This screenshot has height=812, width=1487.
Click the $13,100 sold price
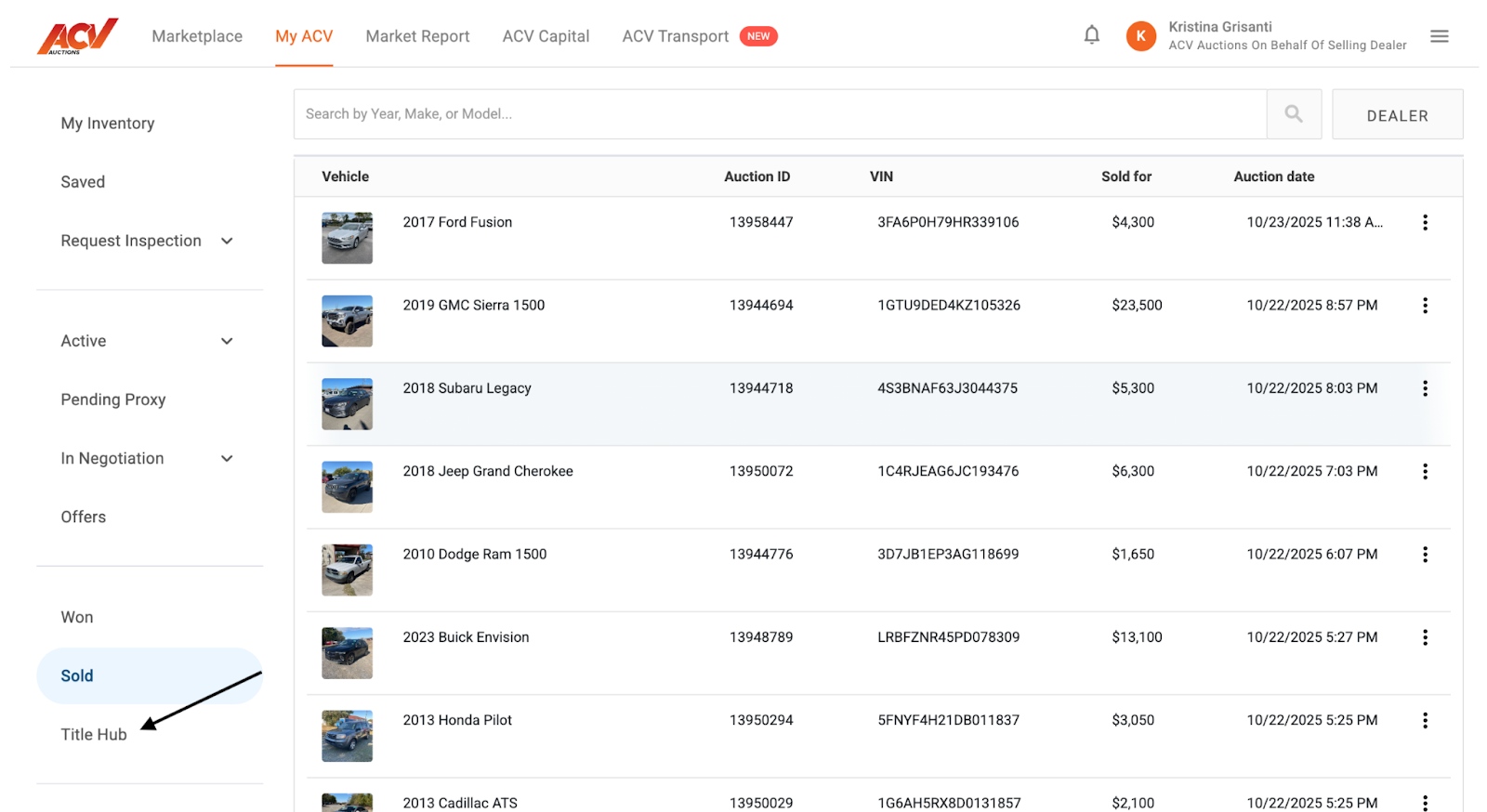1137,637
